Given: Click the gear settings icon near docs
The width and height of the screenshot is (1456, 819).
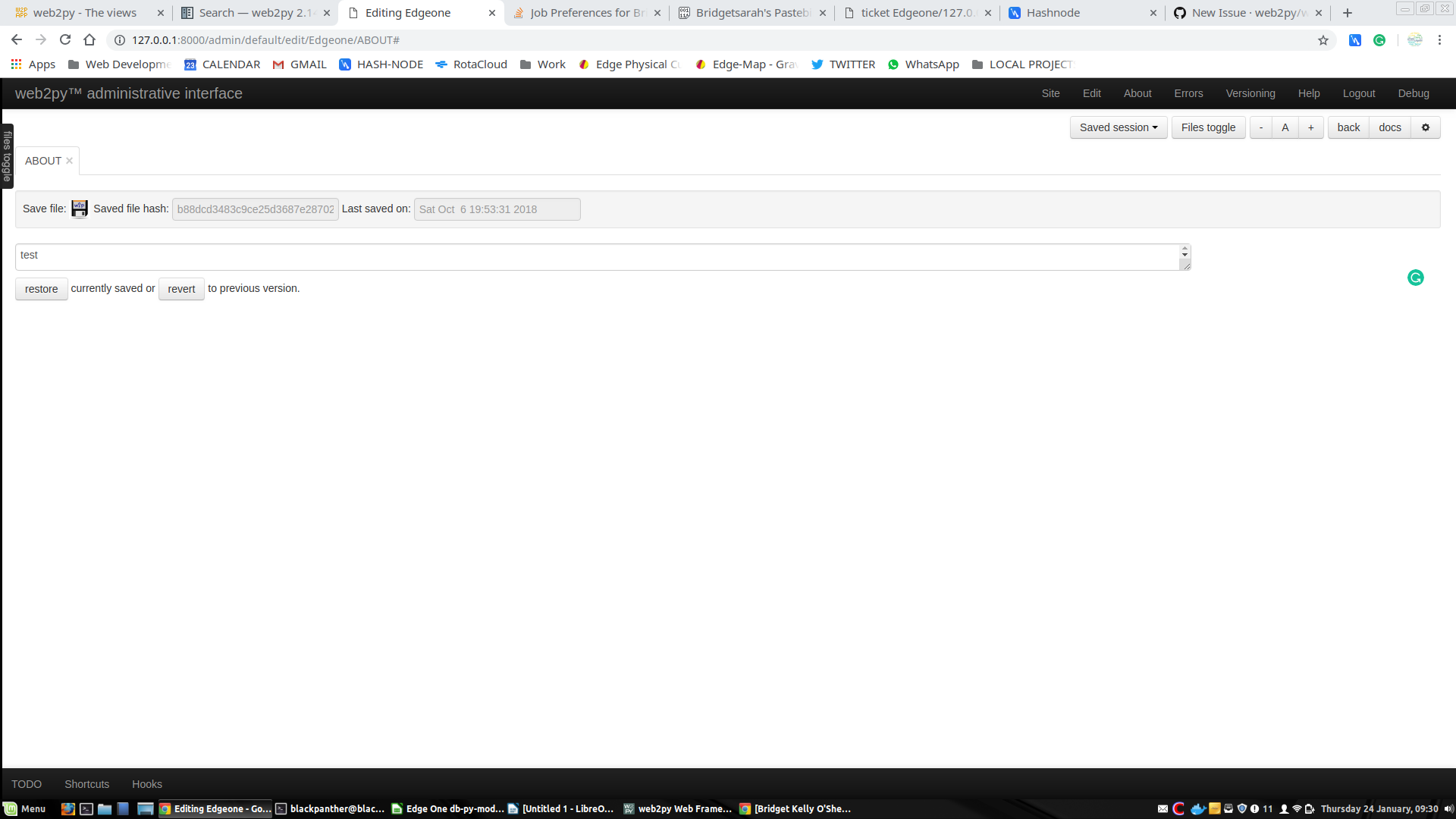Looking at the screenshot, I should (1426, 127).
